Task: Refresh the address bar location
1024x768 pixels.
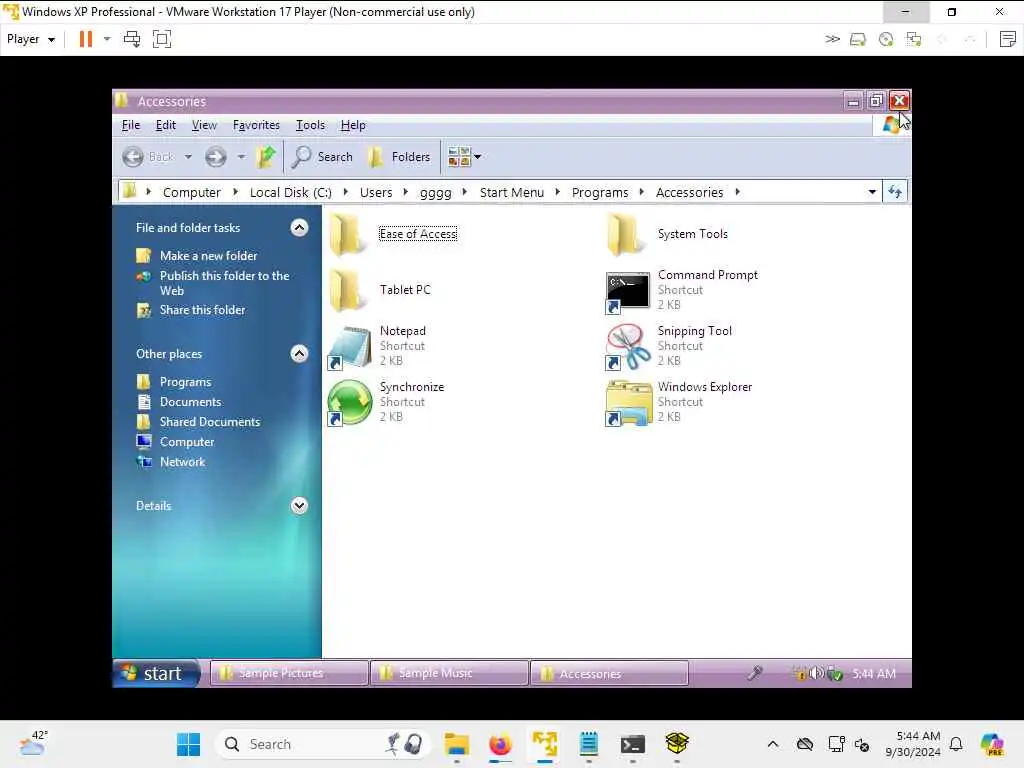Action: pyautogui.click(x=895, y=192)
